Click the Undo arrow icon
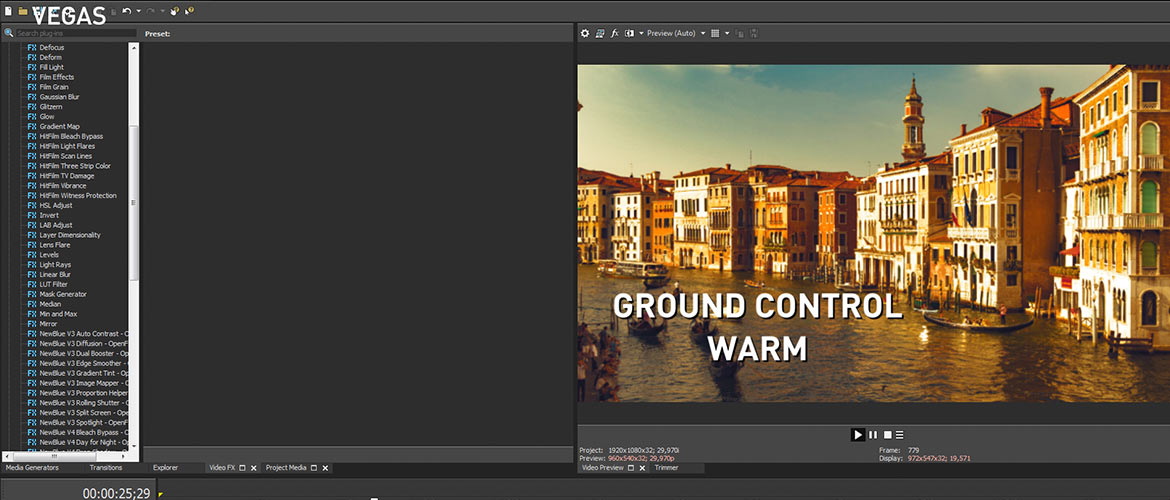 pyautogui.click(x=126, y=11)
